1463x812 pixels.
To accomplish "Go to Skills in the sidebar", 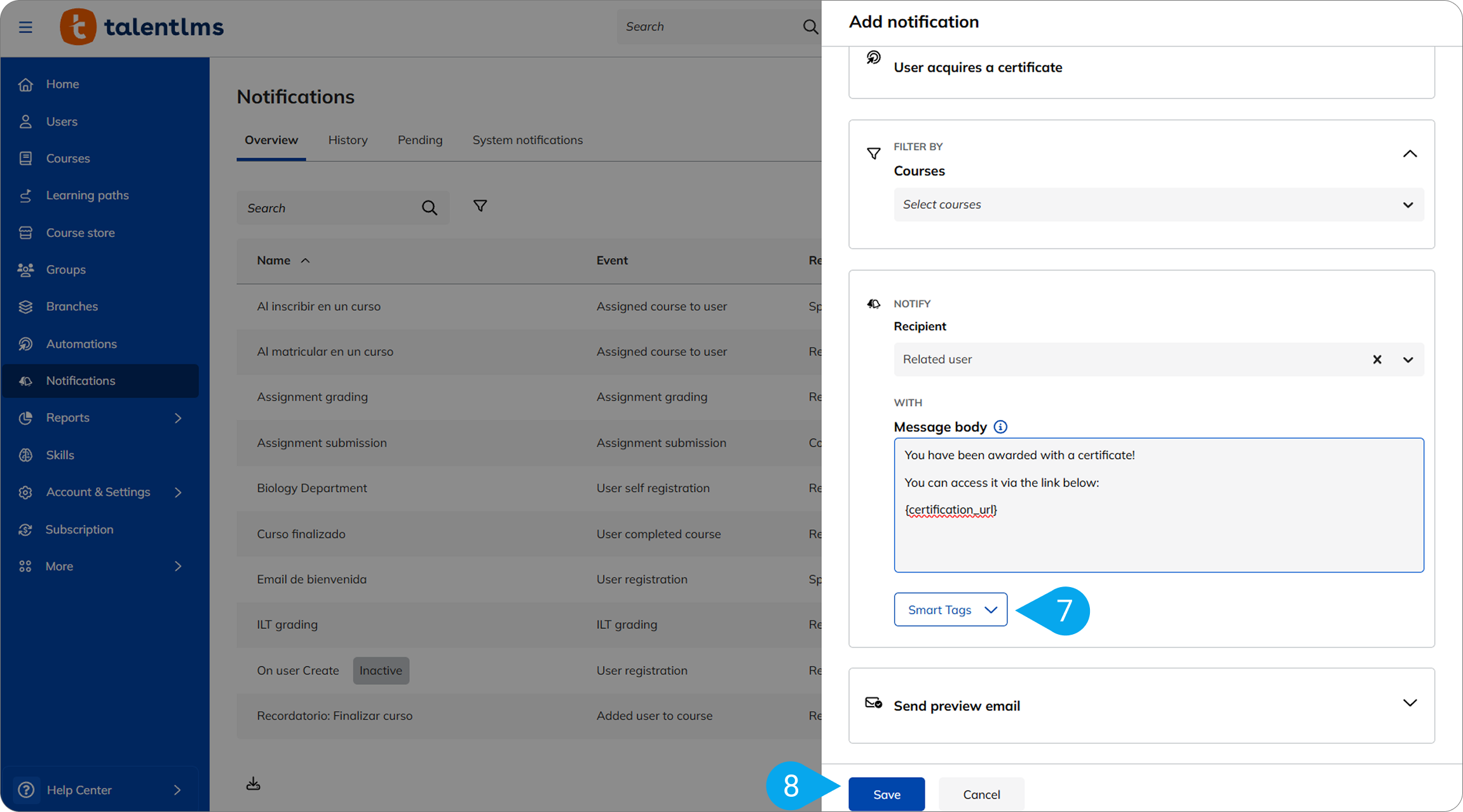I will pyautogui.click(x=60, y=455).
